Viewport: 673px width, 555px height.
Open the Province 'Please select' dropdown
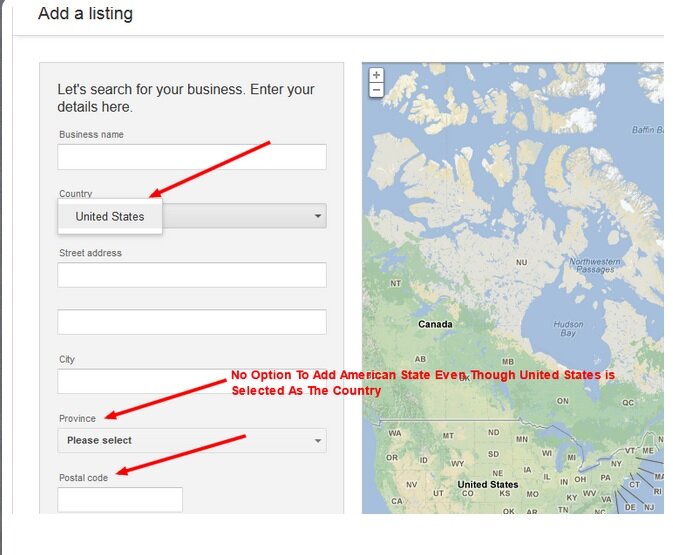click(x=192, y=440)
